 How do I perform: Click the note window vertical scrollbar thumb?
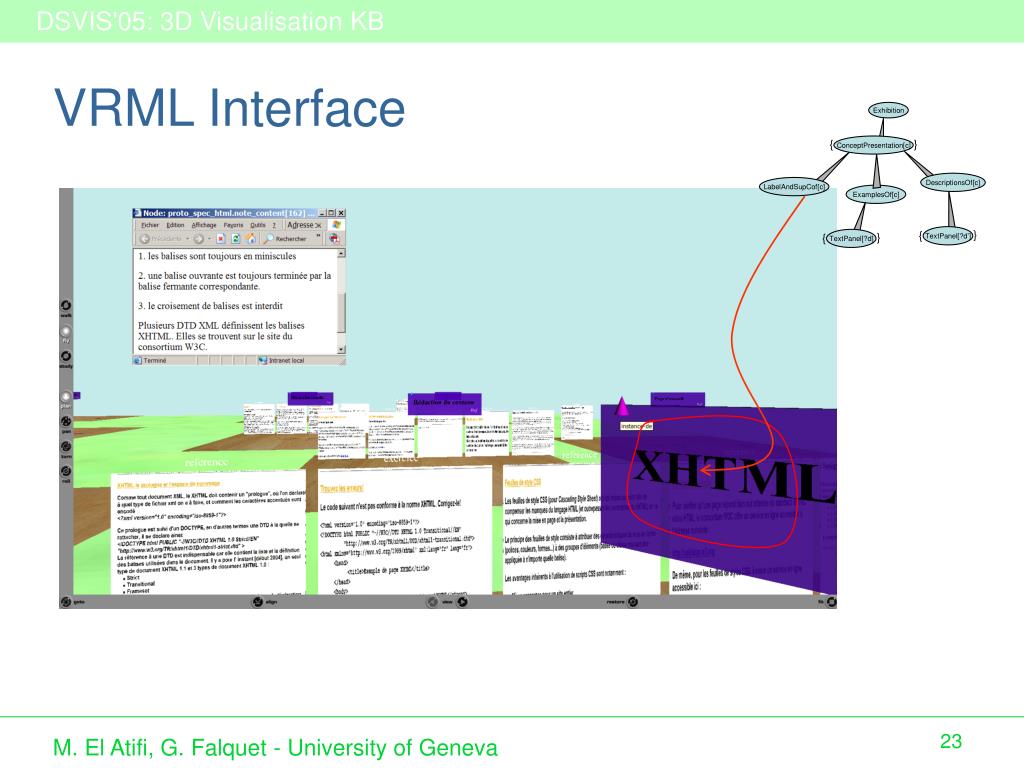(x=341, y=312)
